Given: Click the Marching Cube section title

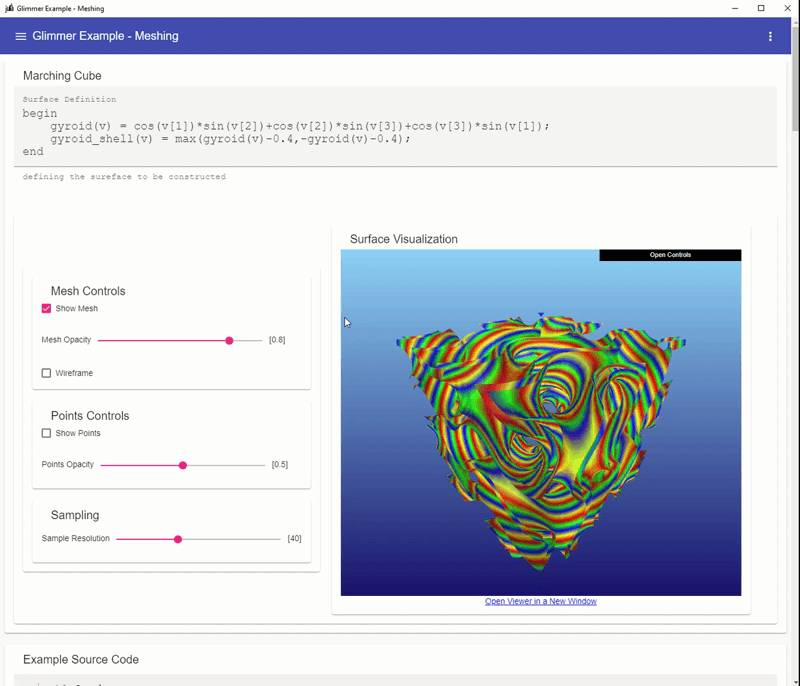Looking at the screenshot, I should (62, 76).
